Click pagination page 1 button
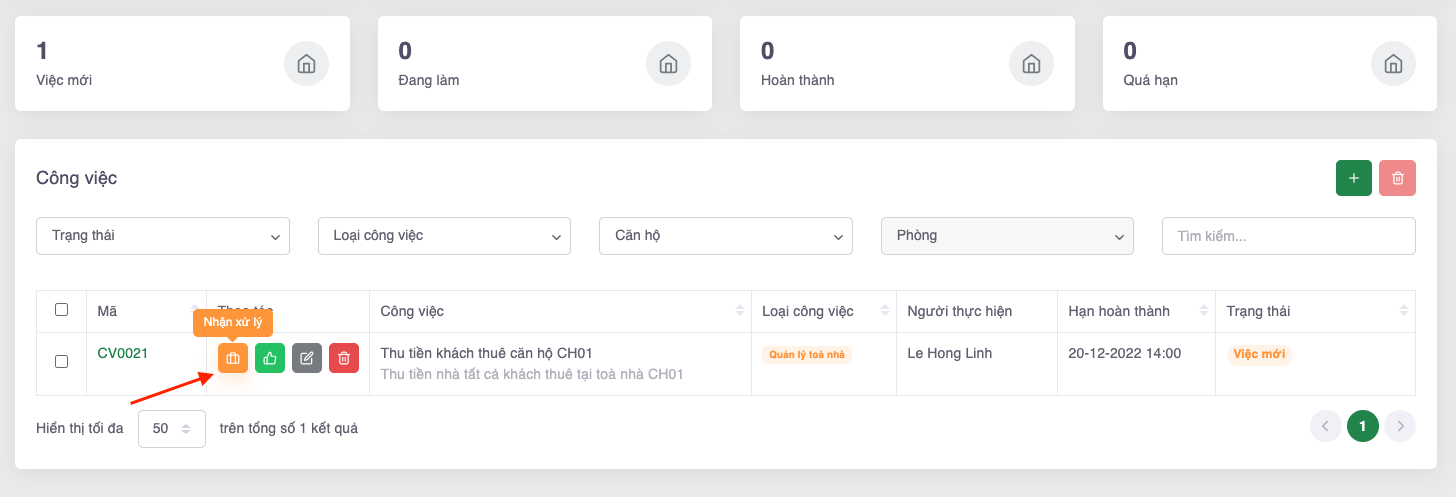Viewport: 1456px width, 497px height. pos(1362,427)
